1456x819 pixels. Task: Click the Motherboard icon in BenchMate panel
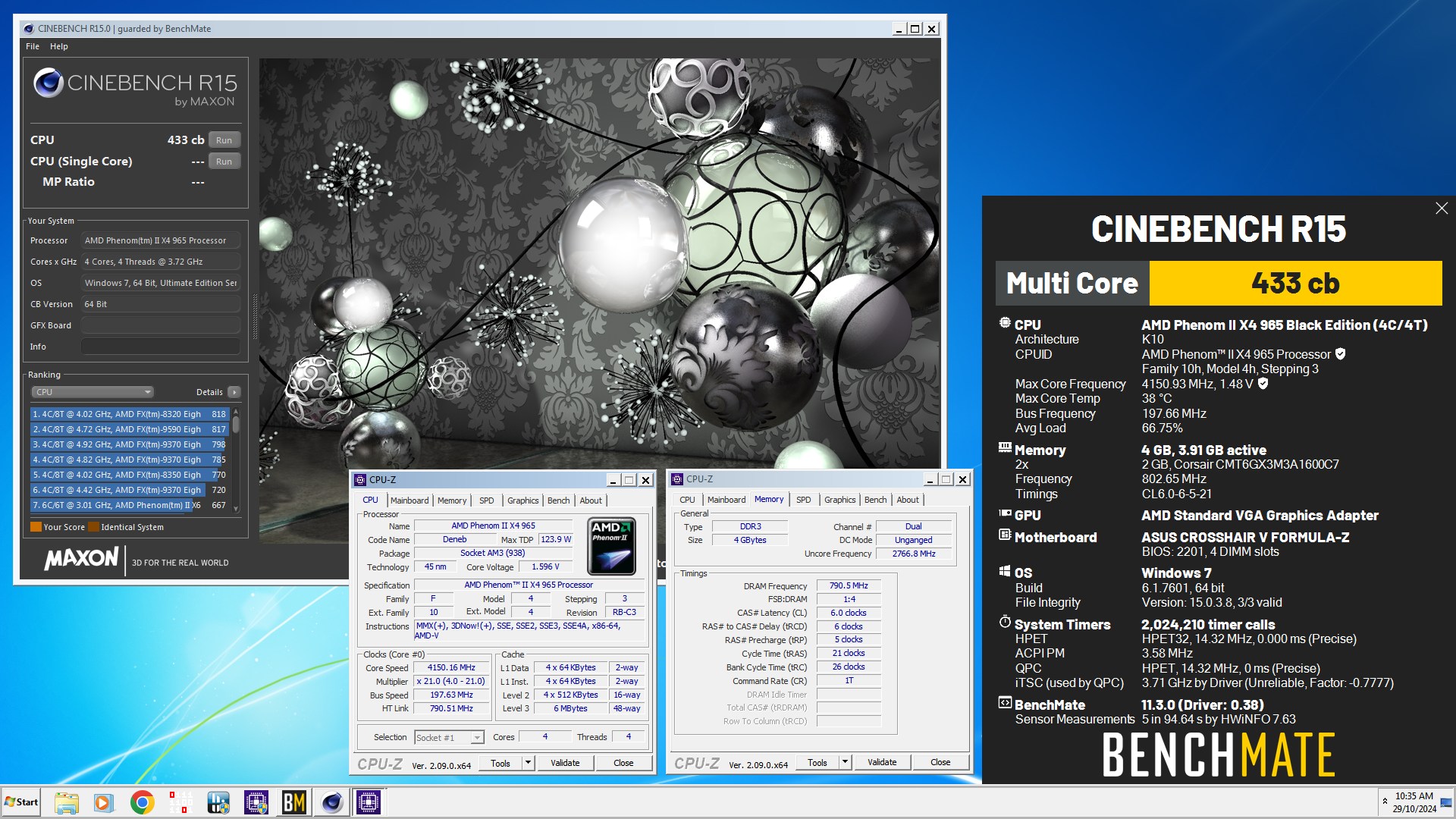1005,535
